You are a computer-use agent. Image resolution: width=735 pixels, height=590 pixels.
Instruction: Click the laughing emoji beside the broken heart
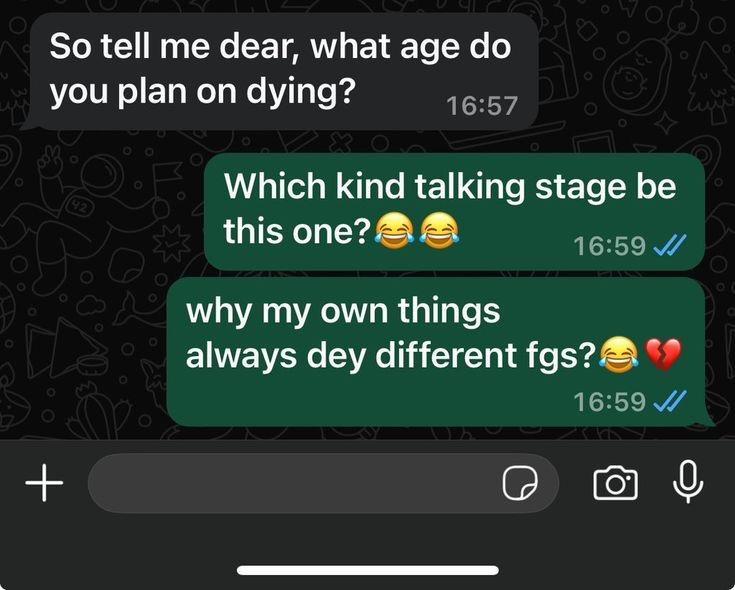tap(620, 353)
